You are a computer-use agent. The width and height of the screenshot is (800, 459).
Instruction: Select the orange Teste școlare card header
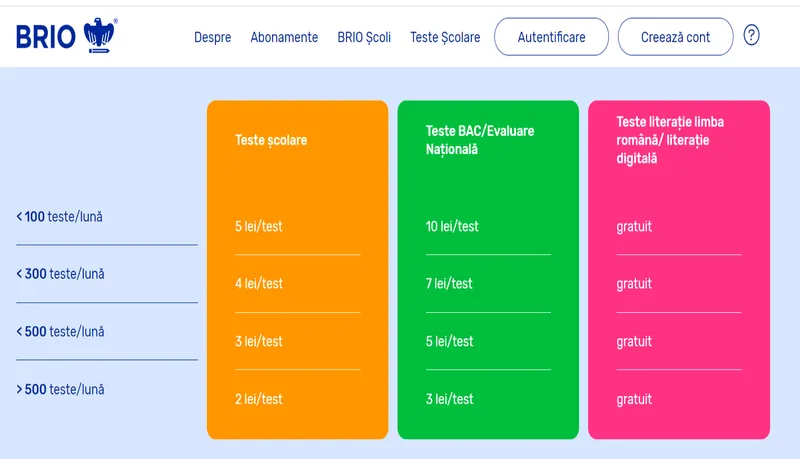271,140
